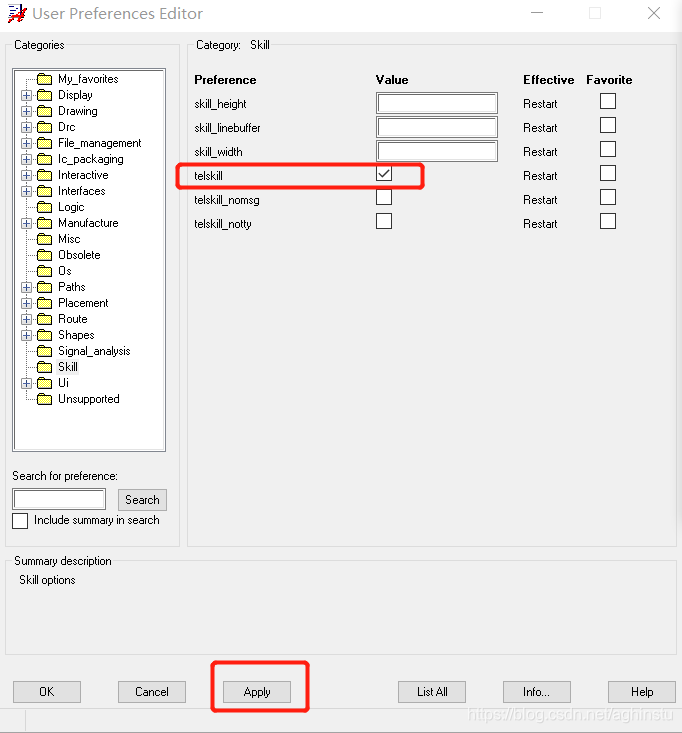Click the File_management folder icon
682x733 pixels.
click(x=44, y=143)
